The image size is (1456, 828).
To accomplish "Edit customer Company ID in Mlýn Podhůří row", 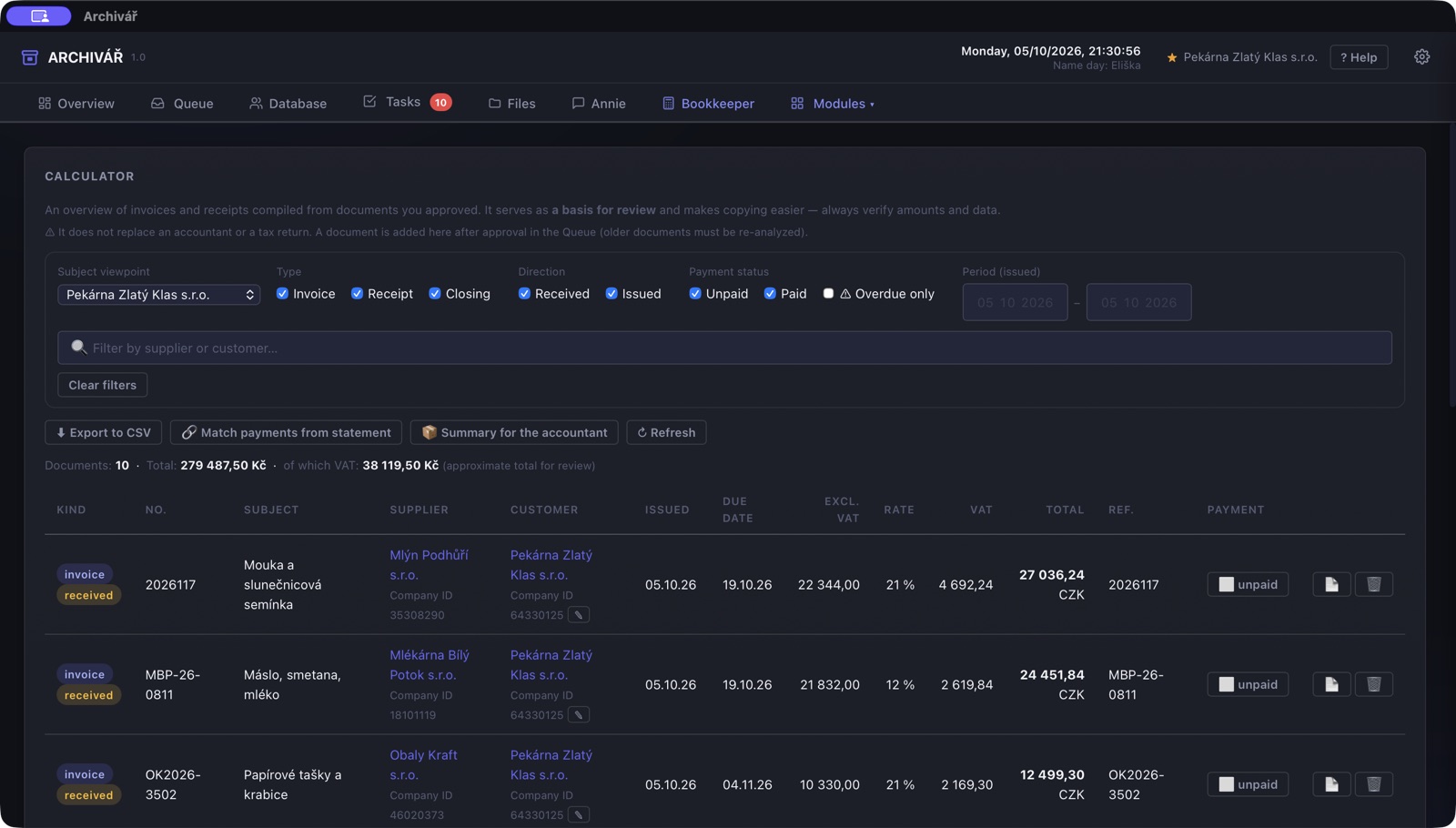I will [579, 615].
